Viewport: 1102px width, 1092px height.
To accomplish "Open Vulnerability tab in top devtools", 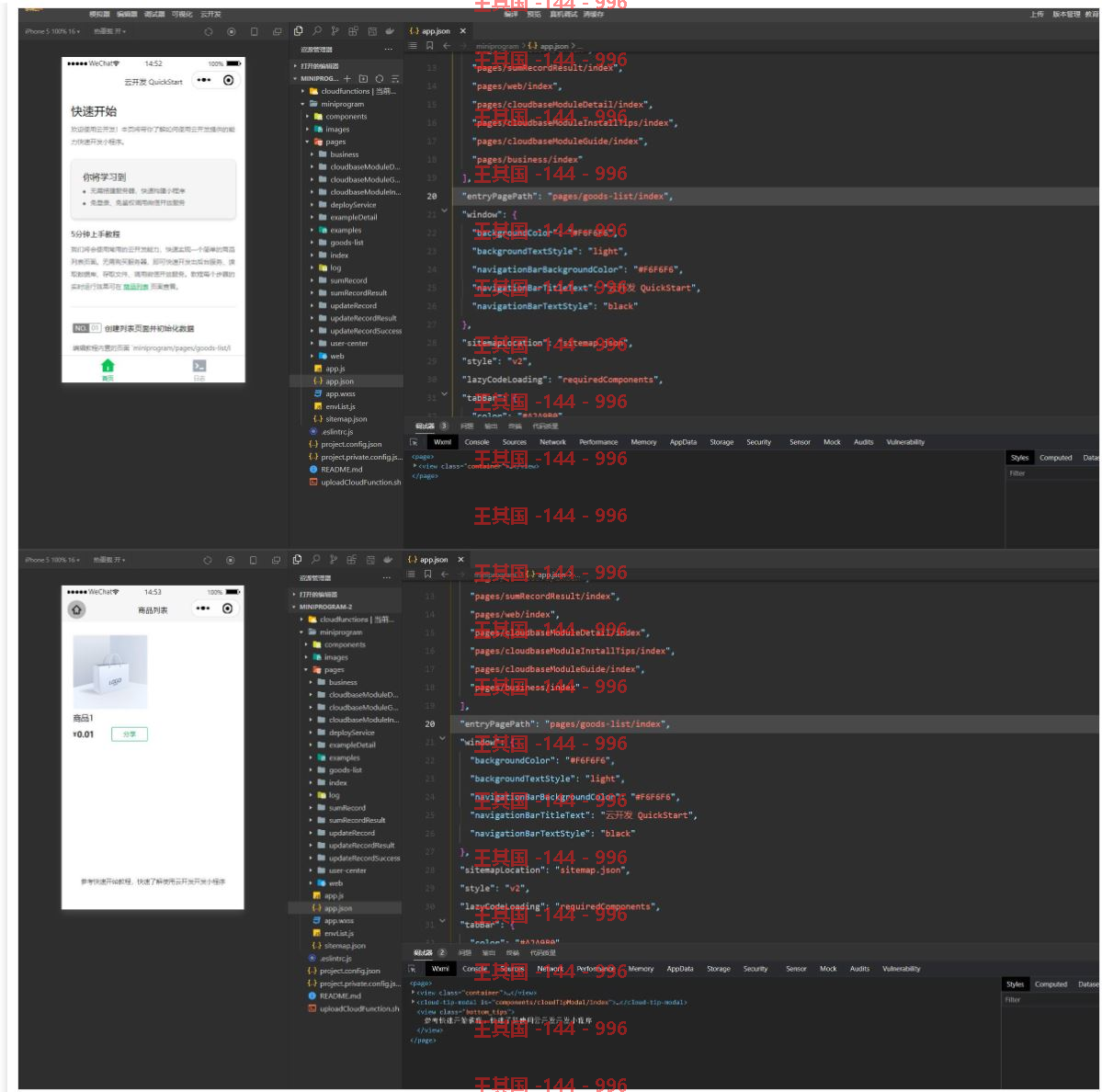I will [905, 442].
